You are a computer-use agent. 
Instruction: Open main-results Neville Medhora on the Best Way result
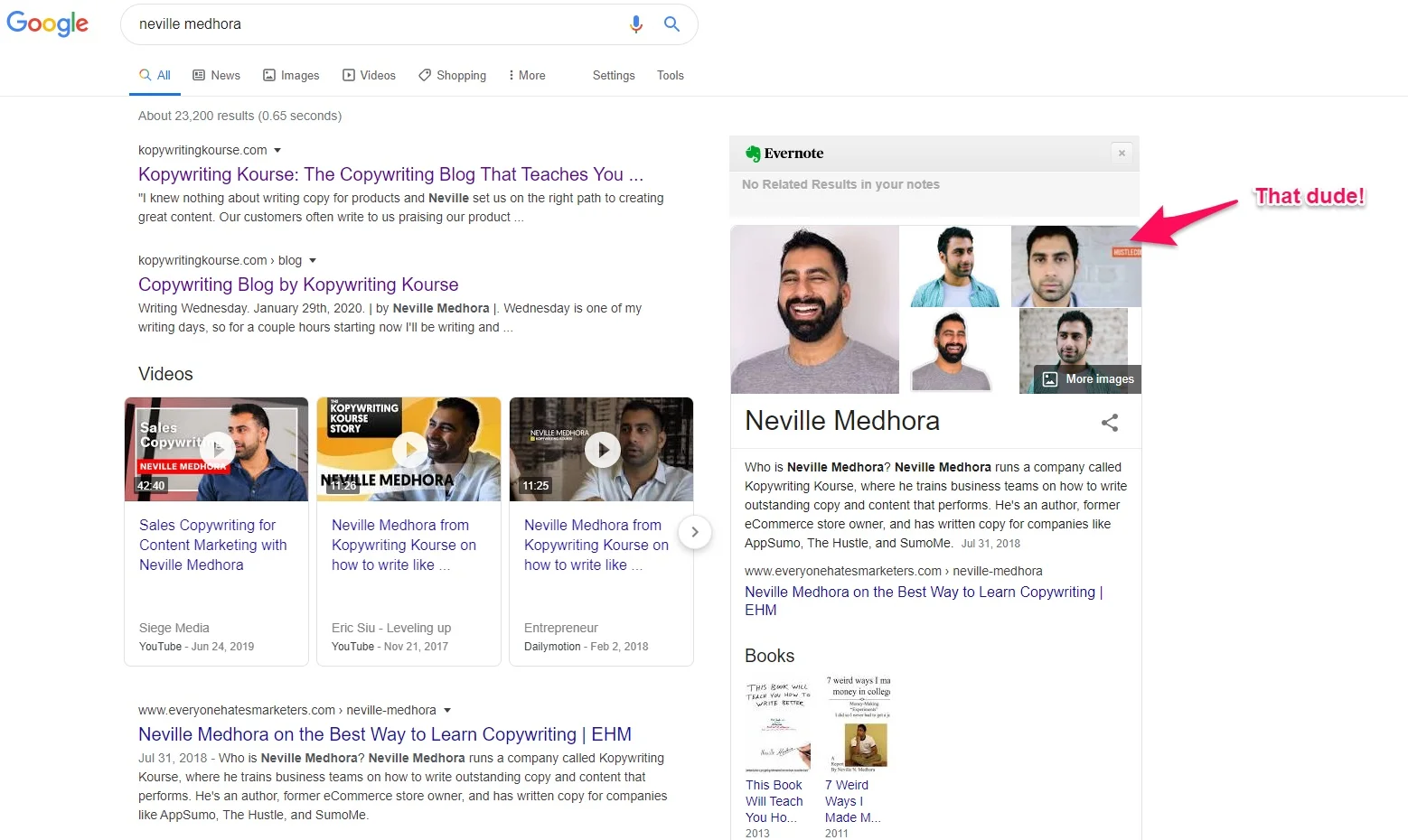[385, 734]
